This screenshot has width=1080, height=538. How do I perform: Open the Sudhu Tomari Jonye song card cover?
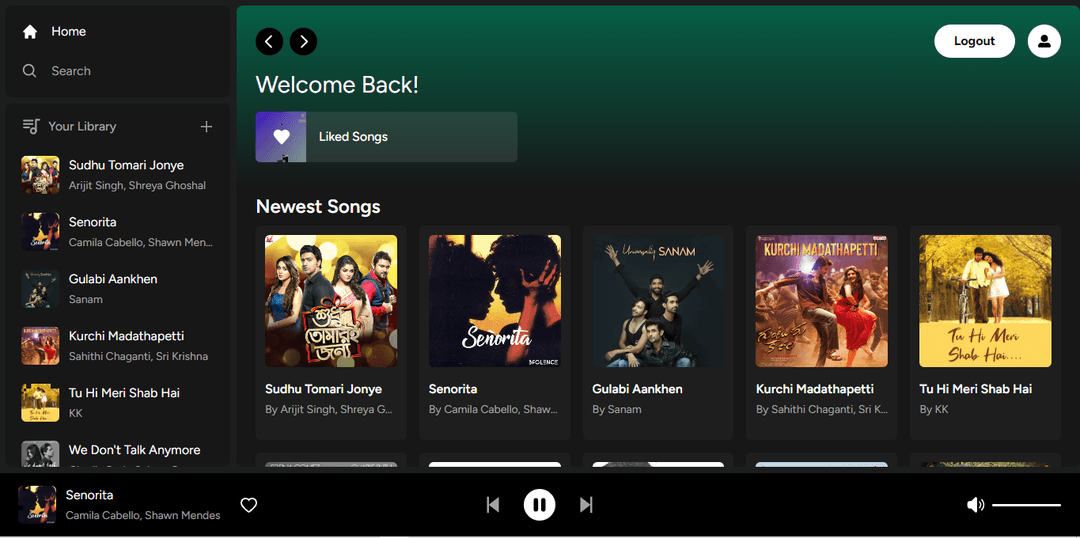[x=331, y=301]
